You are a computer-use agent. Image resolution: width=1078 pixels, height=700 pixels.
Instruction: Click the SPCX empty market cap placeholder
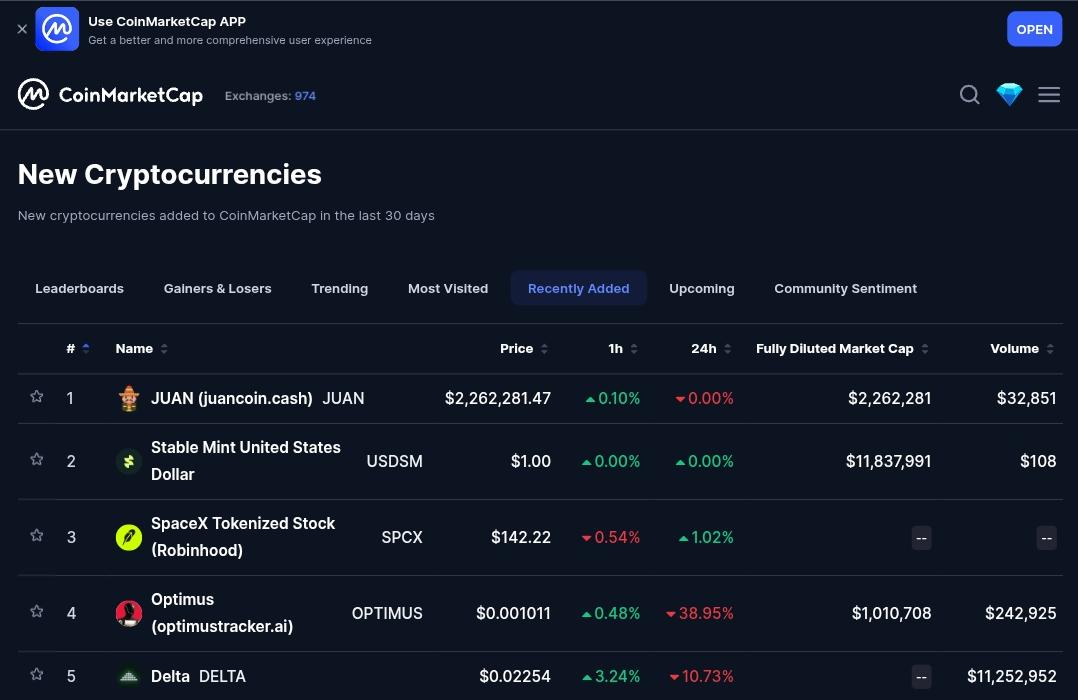point(921,538)
